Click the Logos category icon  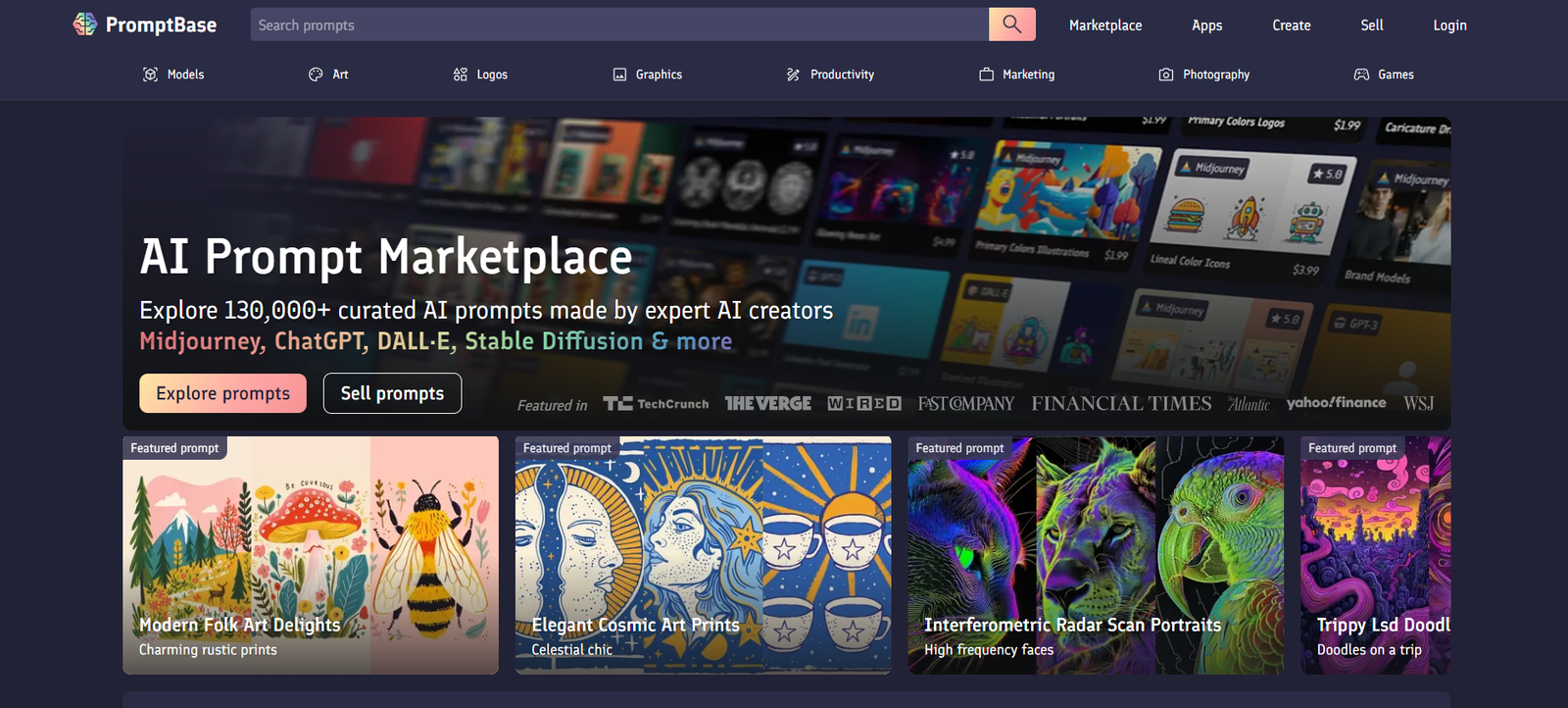pos(460,75)
